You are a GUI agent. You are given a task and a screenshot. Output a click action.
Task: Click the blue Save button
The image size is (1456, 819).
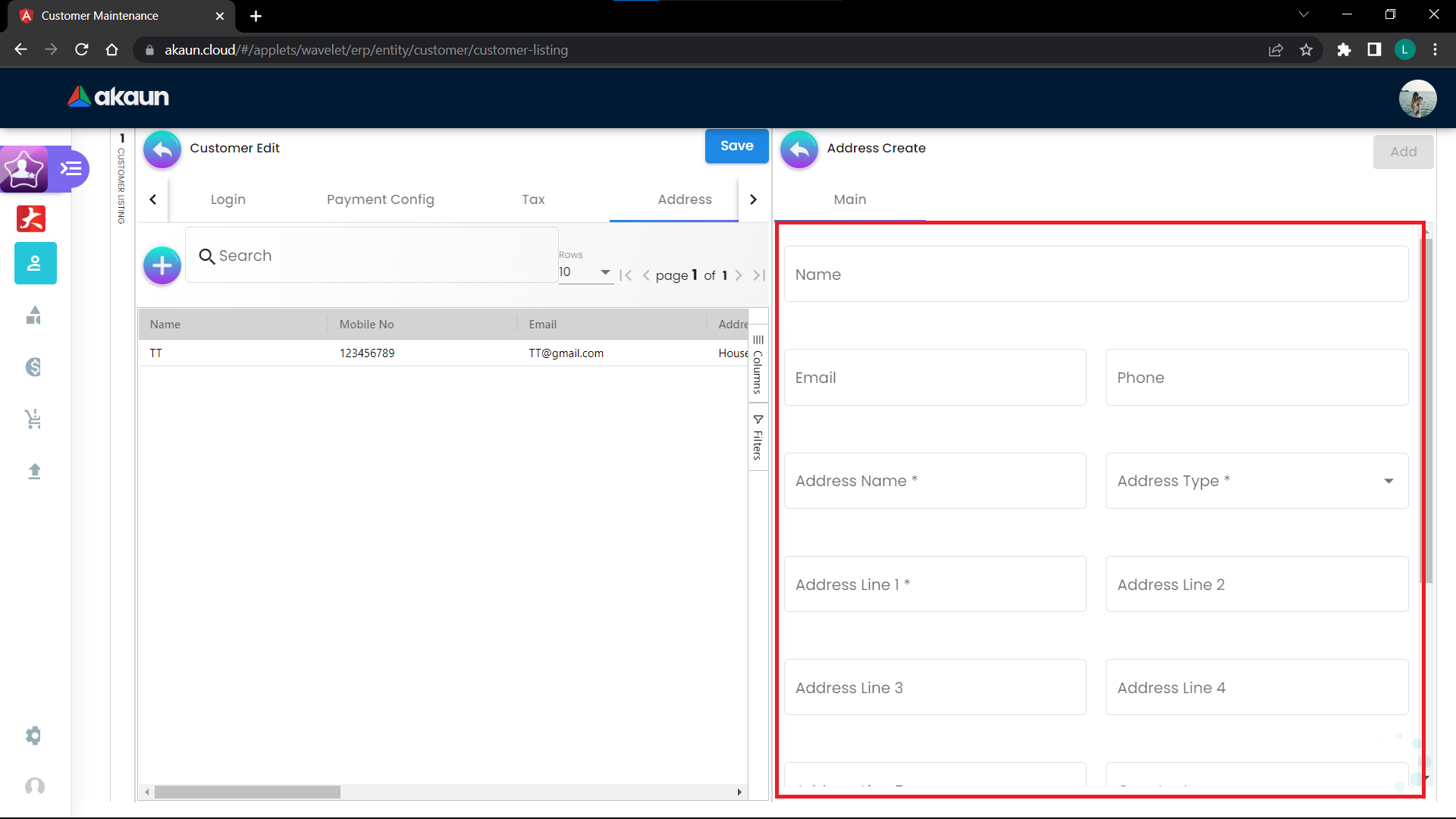pyautogui.click(x=736, y=146)
